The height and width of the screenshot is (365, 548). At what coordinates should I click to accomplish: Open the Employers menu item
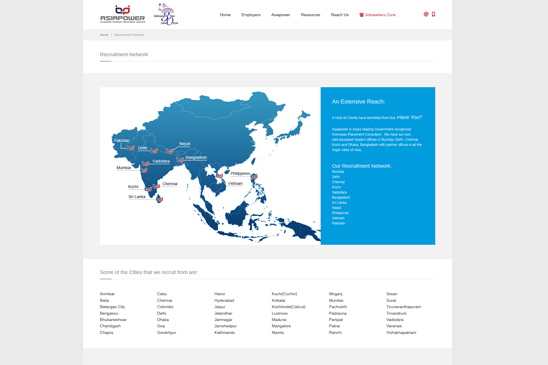[x=251, y=15]
